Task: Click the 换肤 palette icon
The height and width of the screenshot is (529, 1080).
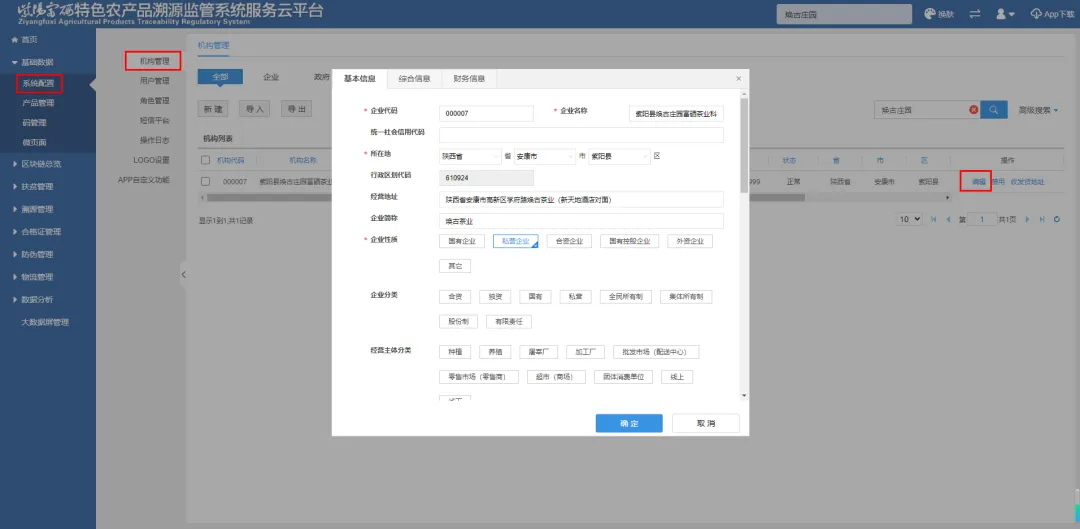Action: coord(930,14)
